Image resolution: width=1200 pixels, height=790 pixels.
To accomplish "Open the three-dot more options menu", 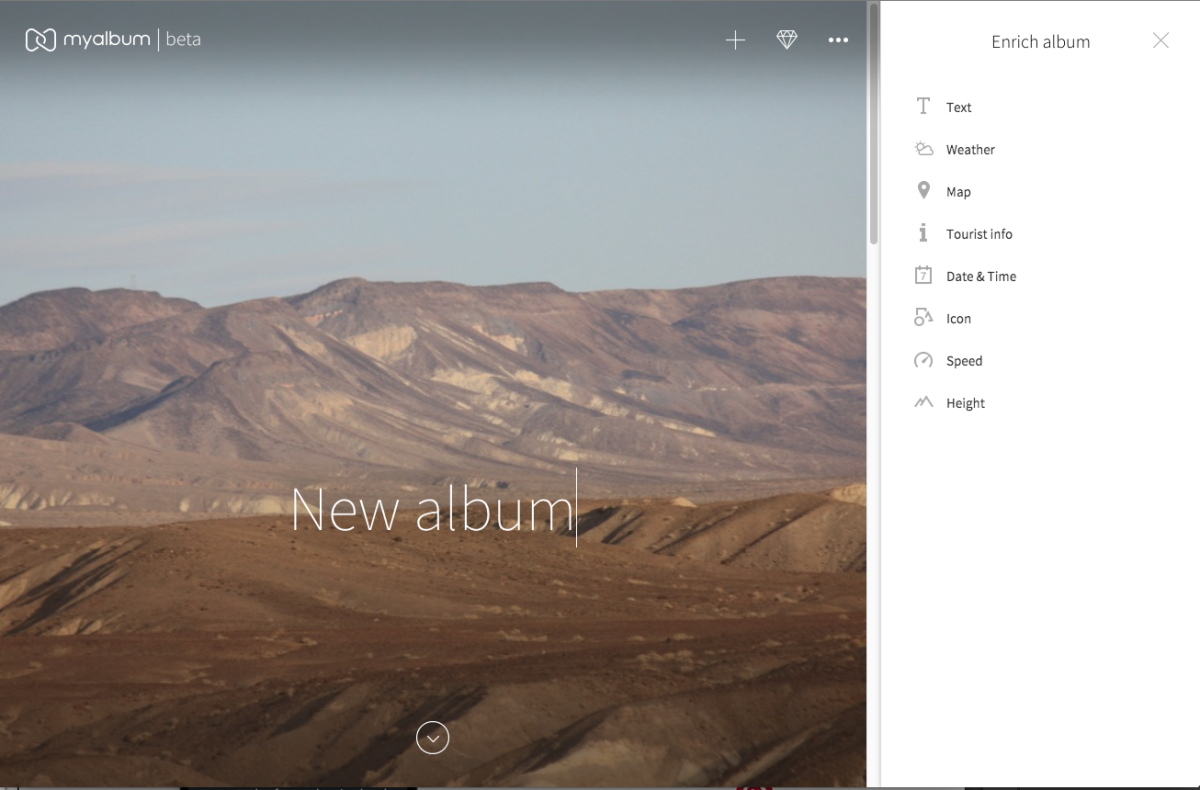I will pyautogui.click(x=838, y=40).
